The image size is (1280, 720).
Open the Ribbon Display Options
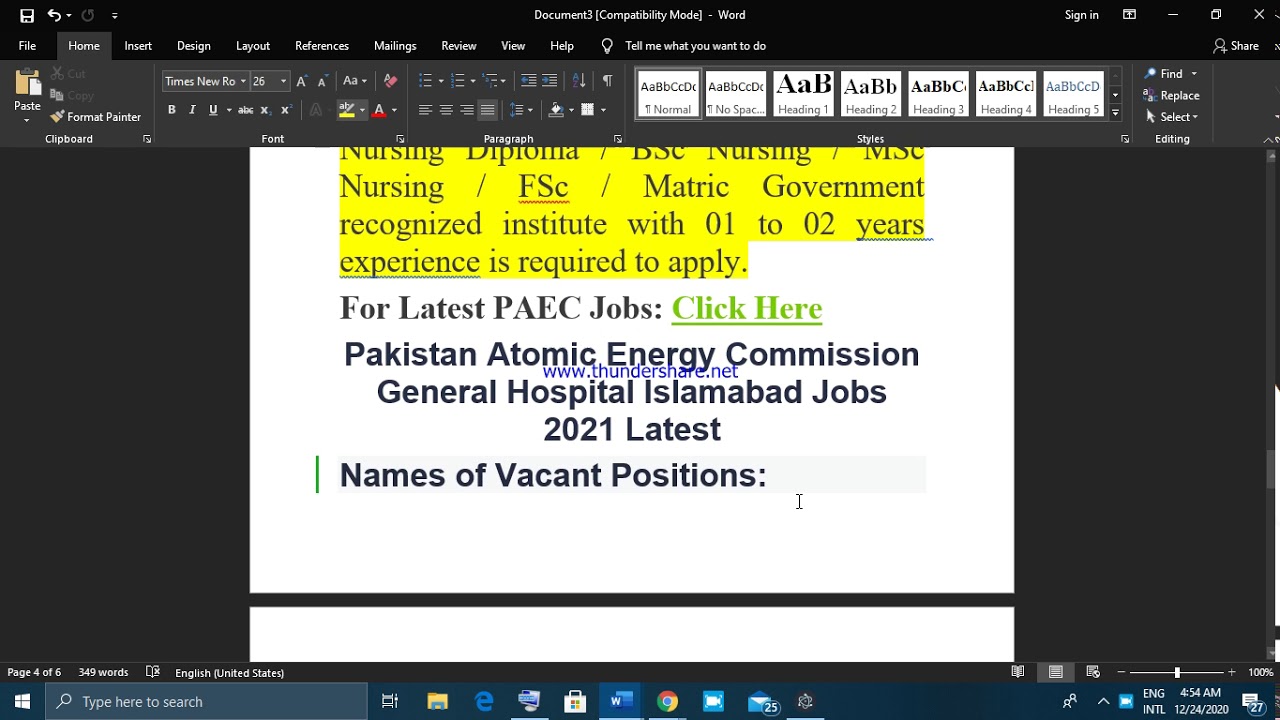[x=1129, y=15]
